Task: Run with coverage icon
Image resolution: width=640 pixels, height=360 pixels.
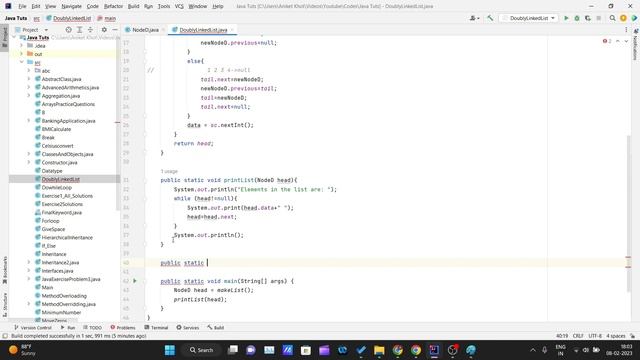Action: click(588, 18)
